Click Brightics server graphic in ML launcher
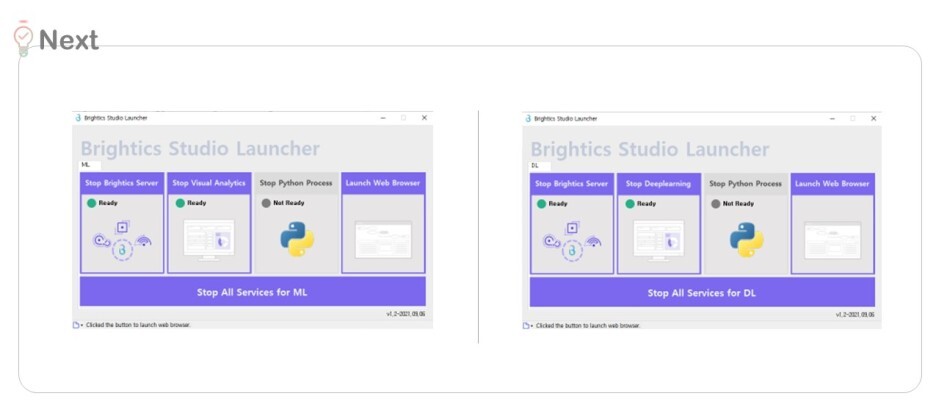Screen dimensions: 936x410 pos(122,241)
